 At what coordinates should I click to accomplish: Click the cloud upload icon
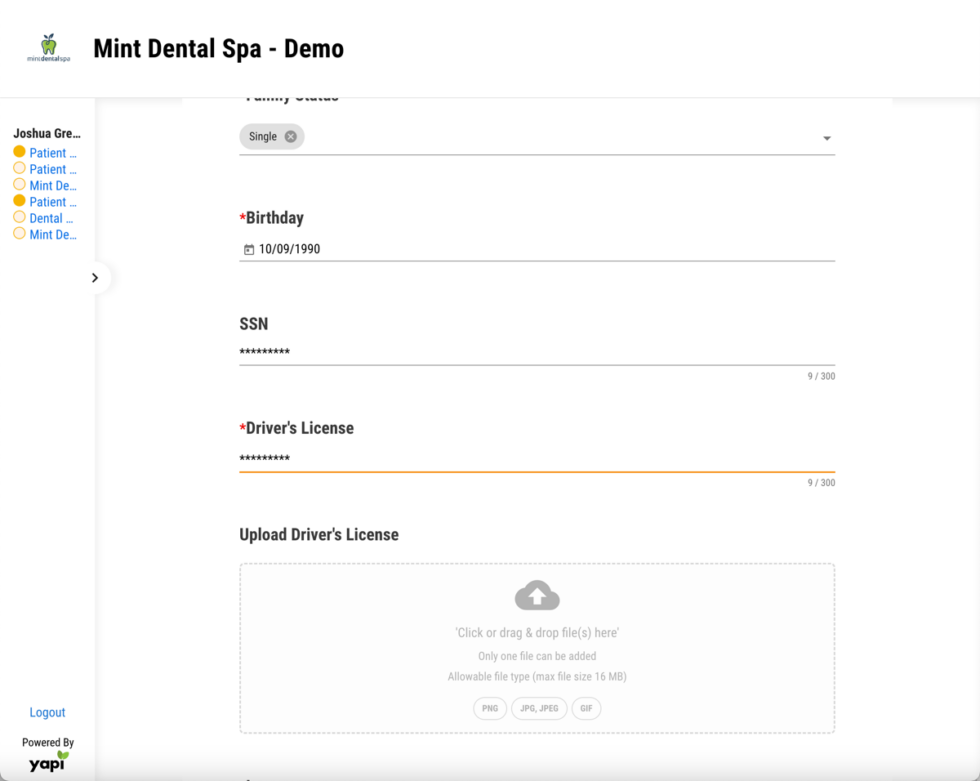click(537, 594)
